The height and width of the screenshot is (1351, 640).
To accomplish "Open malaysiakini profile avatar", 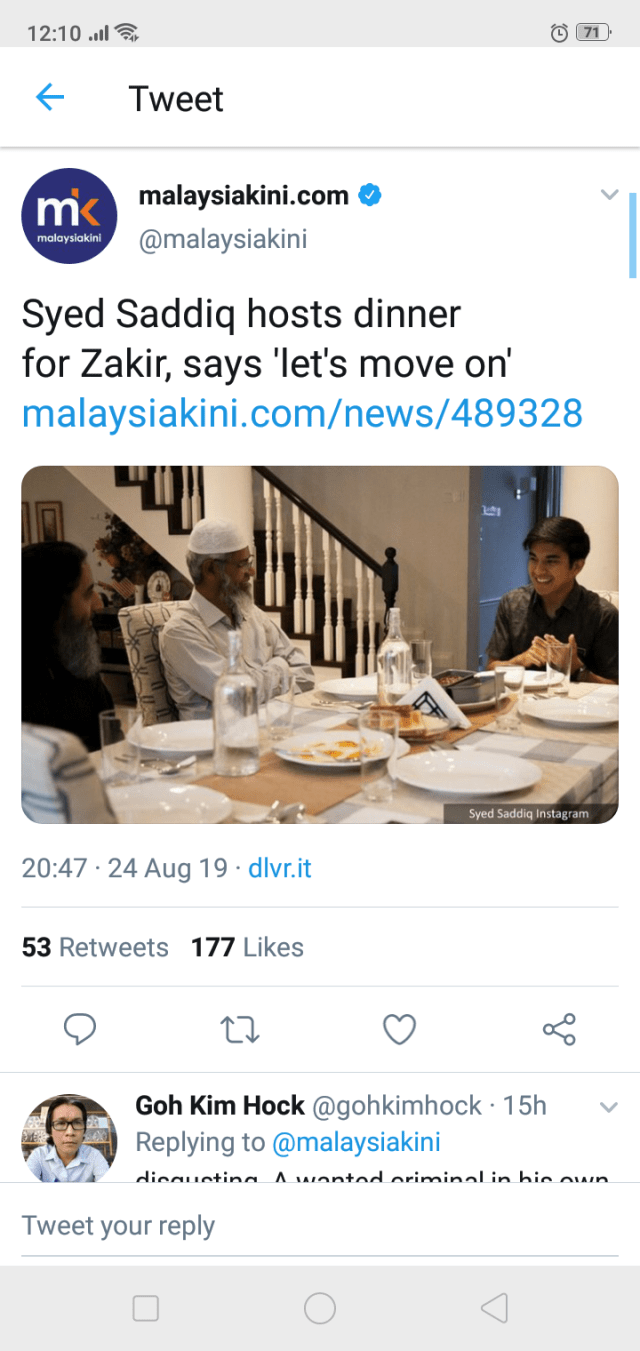I will [x=69, y=216].
